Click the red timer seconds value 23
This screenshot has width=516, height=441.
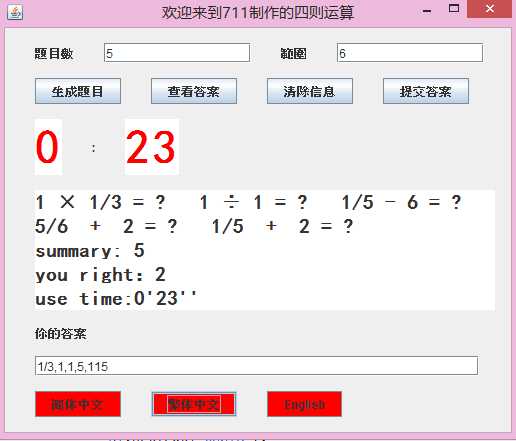pyautogui.click(x=151, y=147)
